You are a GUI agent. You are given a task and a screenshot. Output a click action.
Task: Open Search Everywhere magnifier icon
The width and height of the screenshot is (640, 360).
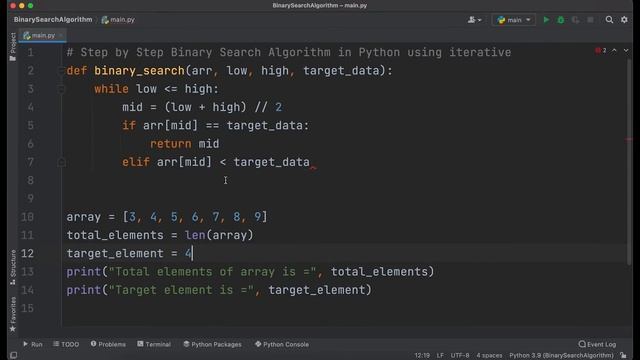tap(609, 20)
